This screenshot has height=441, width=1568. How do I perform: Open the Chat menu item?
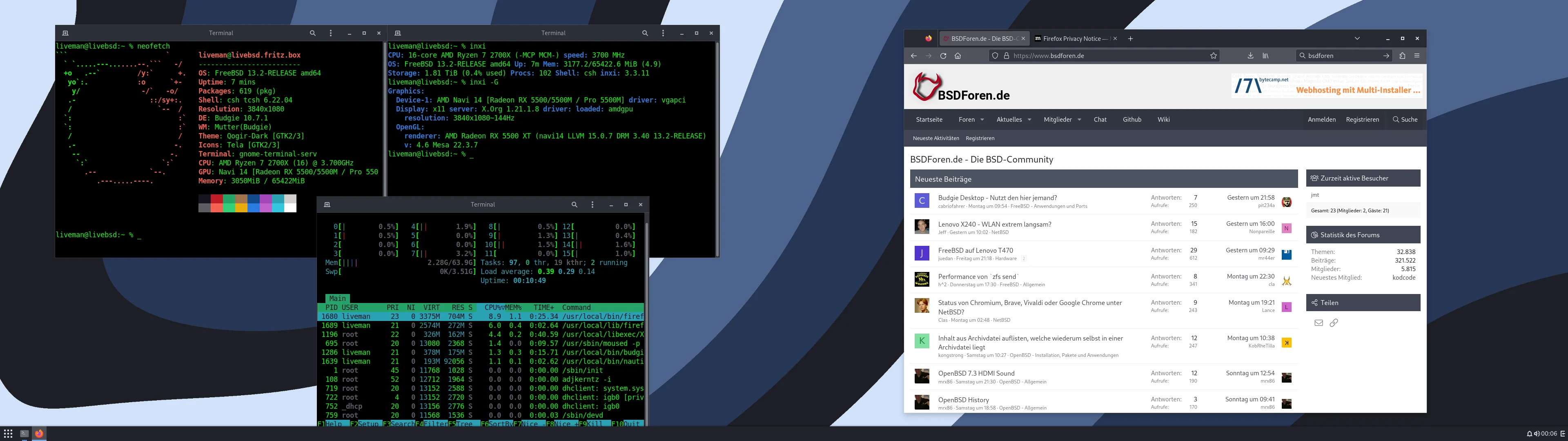pyautogui.click(x=1100, y=120)
